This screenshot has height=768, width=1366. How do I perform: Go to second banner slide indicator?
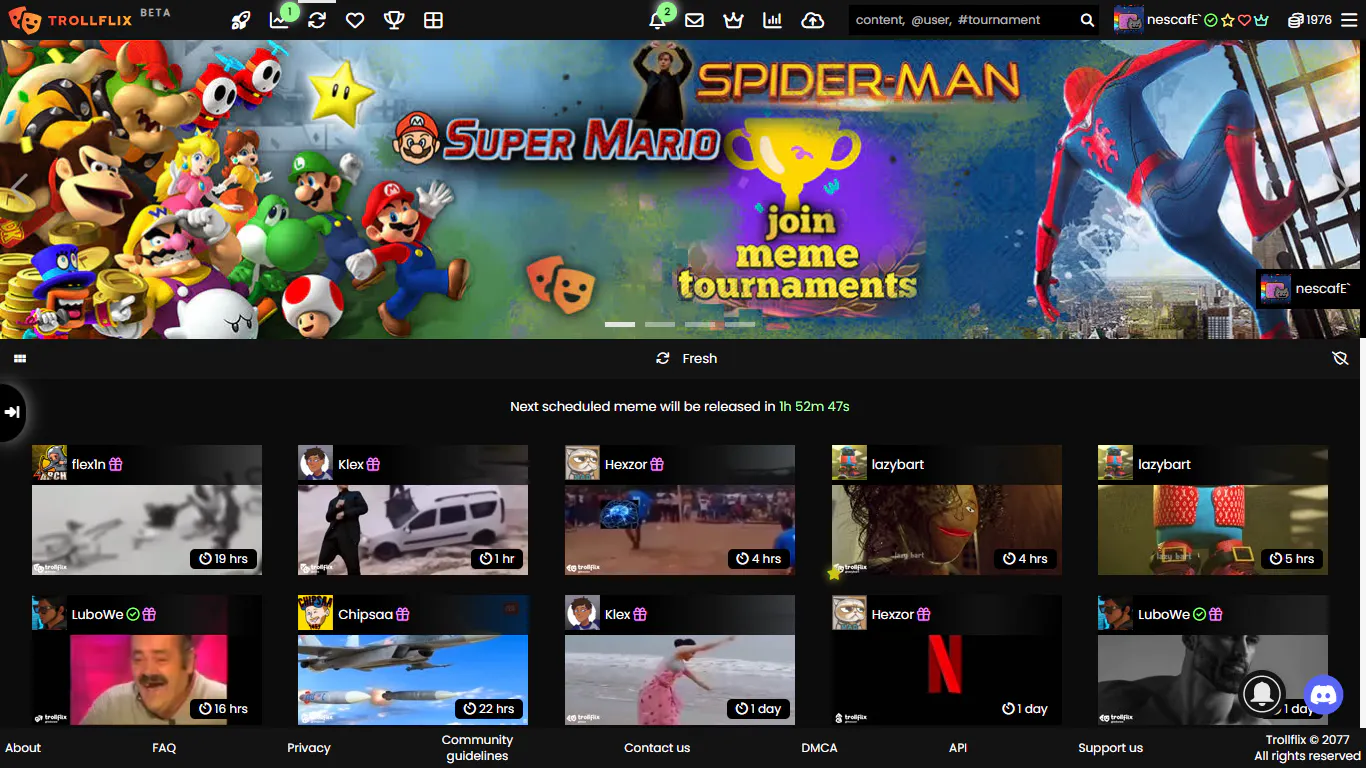pos(660,325)
